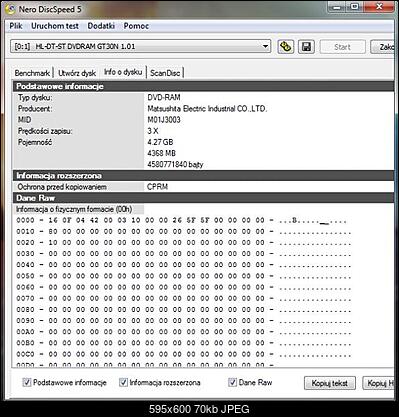Maximize the Nero DiscSpeed window
The height and width of the screenshot is (417, 399).
click(356, 7)
